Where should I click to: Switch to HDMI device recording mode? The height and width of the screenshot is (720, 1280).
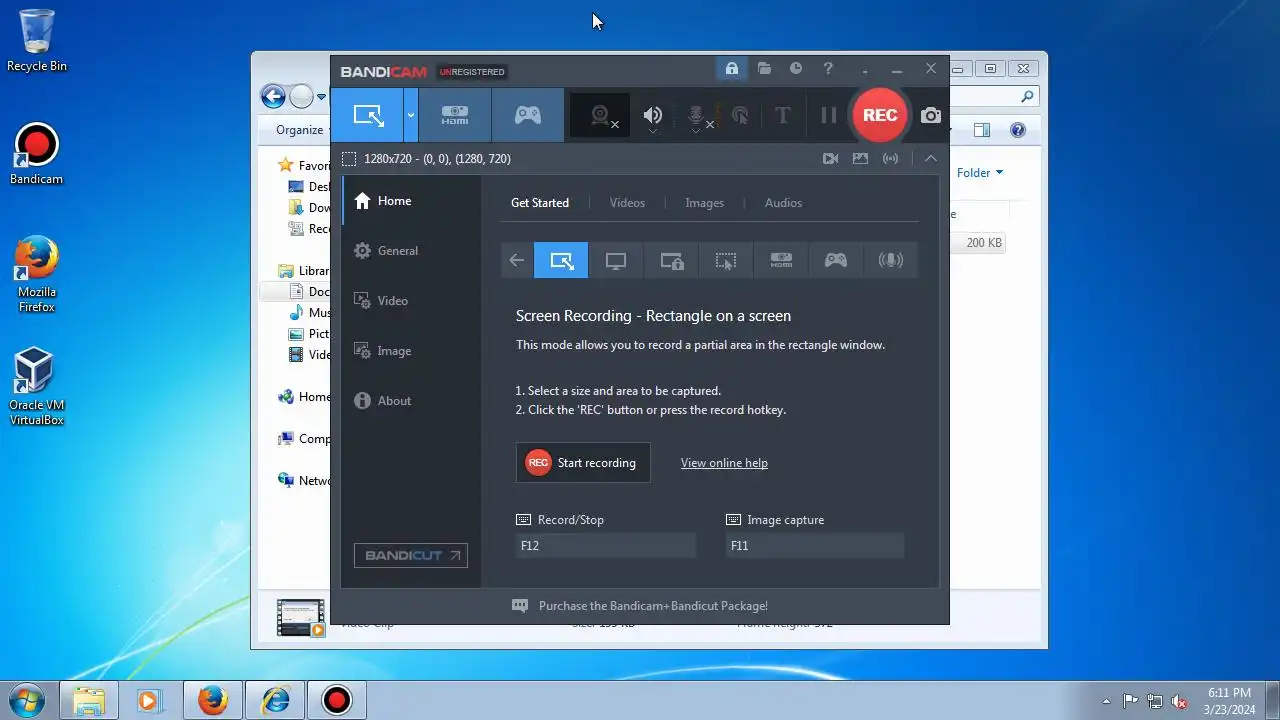[x=455, y=115]
